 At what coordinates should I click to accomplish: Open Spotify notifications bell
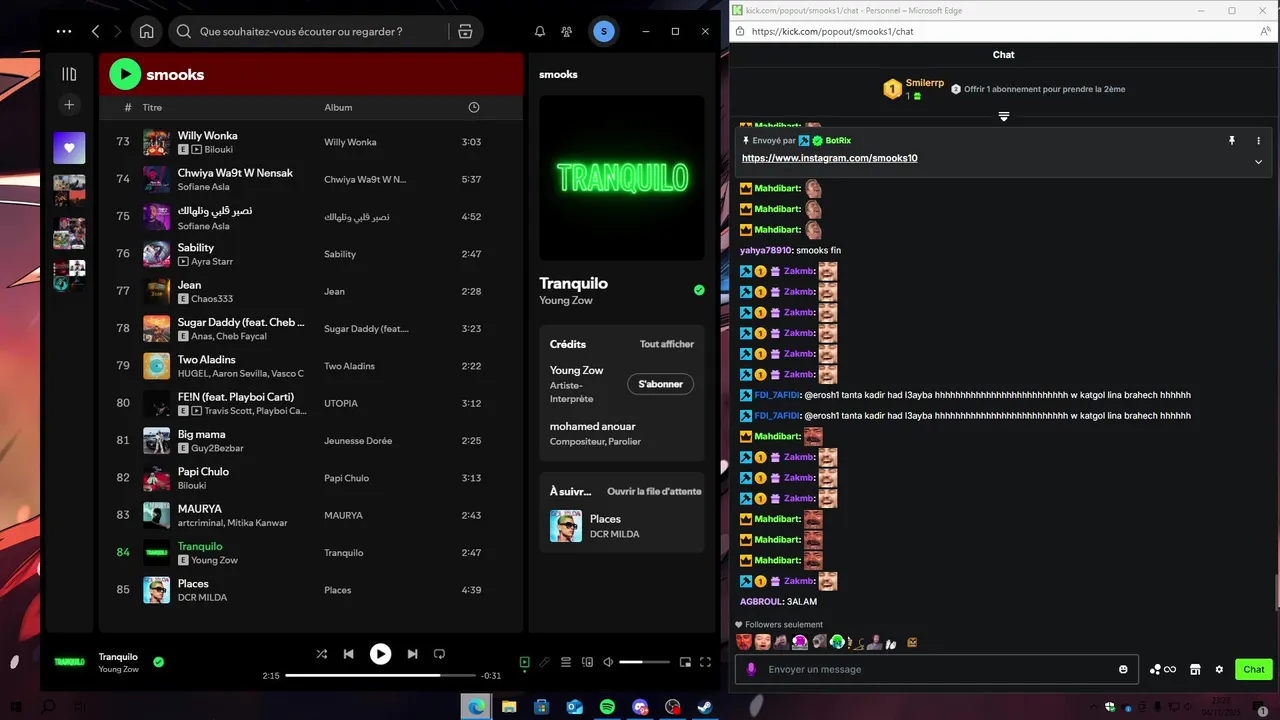point(540,31)
